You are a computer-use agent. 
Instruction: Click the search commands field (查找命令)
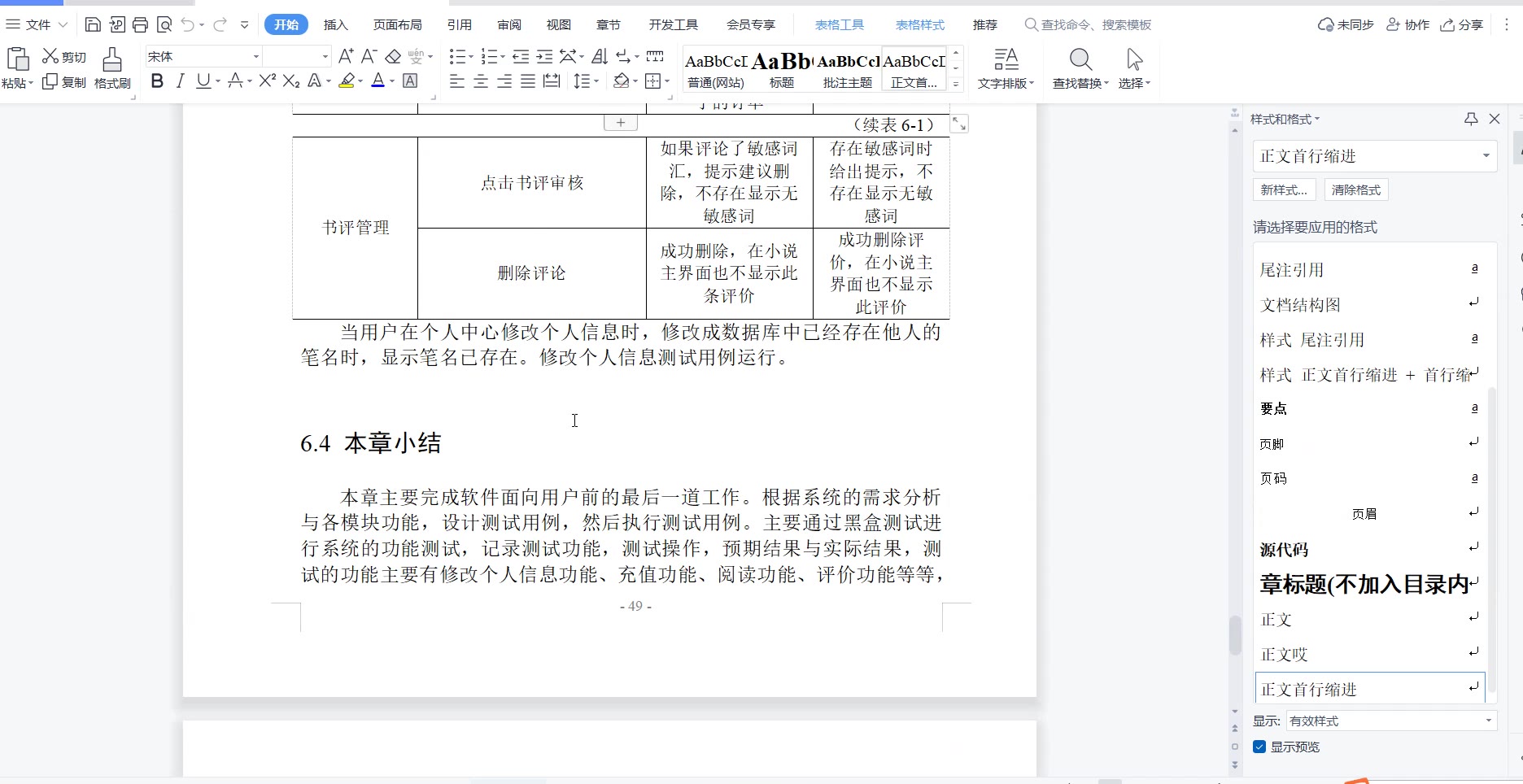(1095, 25)
